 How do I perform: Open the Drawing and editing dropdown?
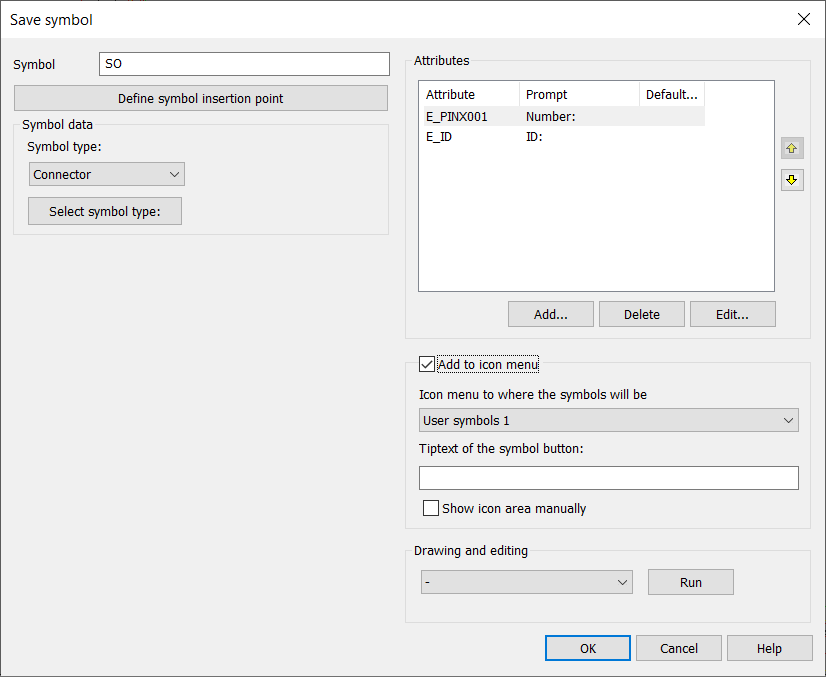(x=526, y=582)
